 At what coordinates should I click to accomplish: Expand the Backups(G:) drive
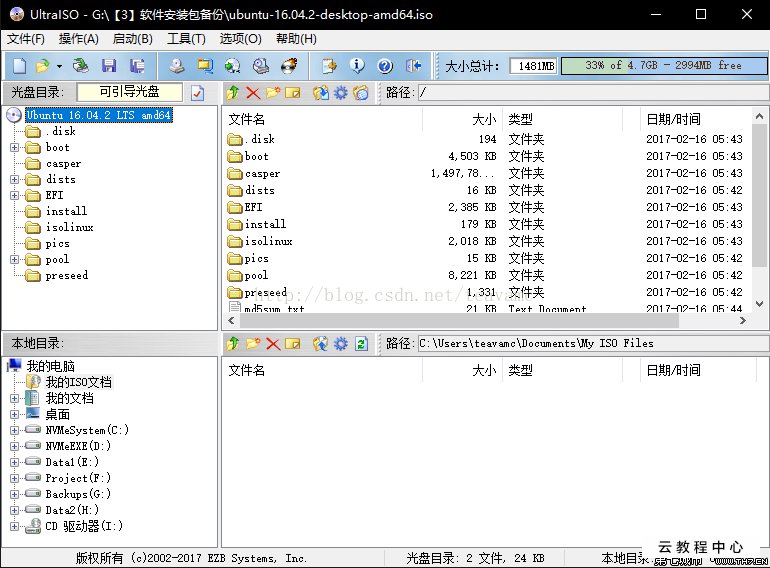pyautogui.click(x=14, y=494)
